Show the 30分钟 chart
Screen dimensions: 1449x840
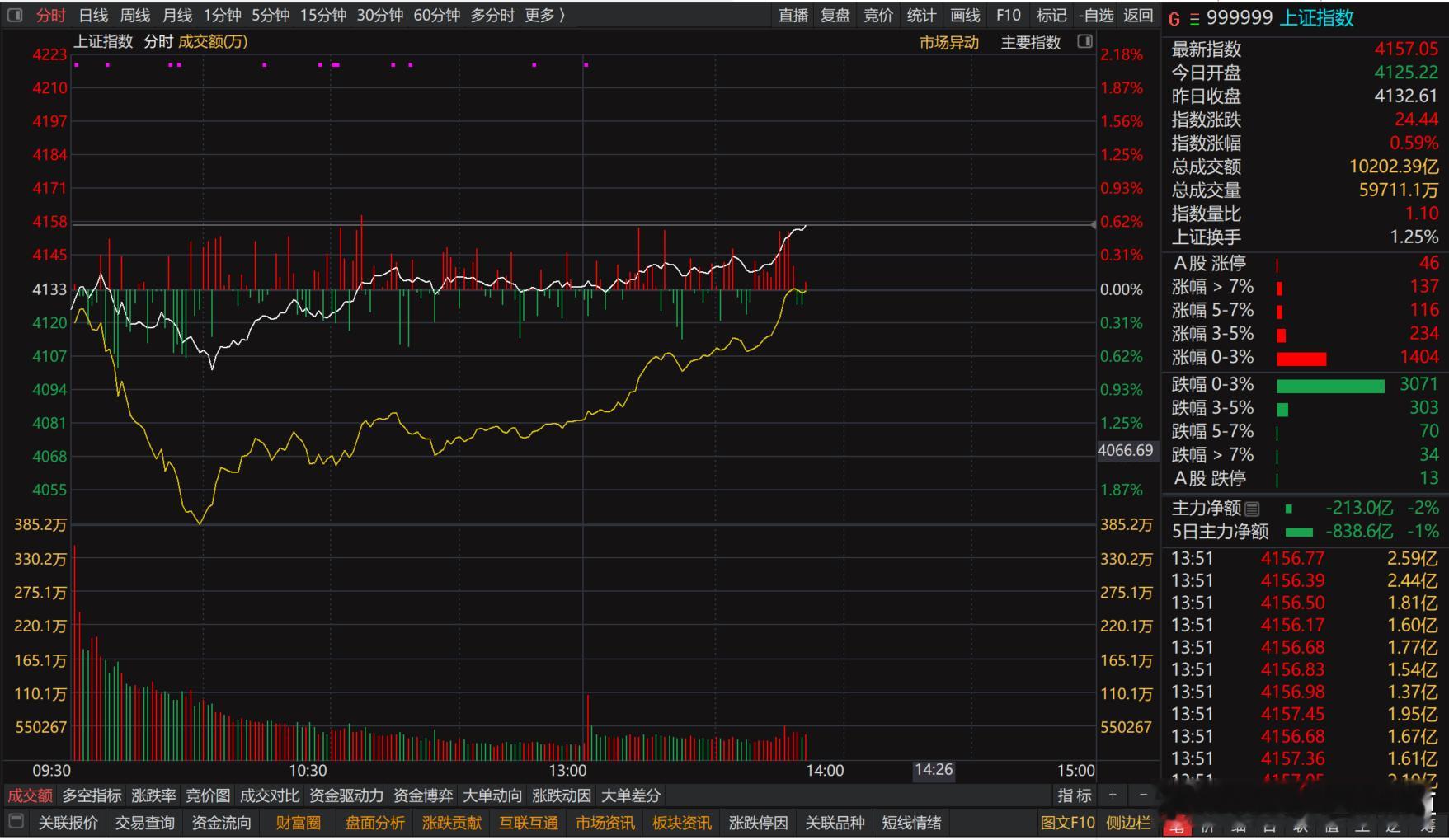tap(380, 16)
